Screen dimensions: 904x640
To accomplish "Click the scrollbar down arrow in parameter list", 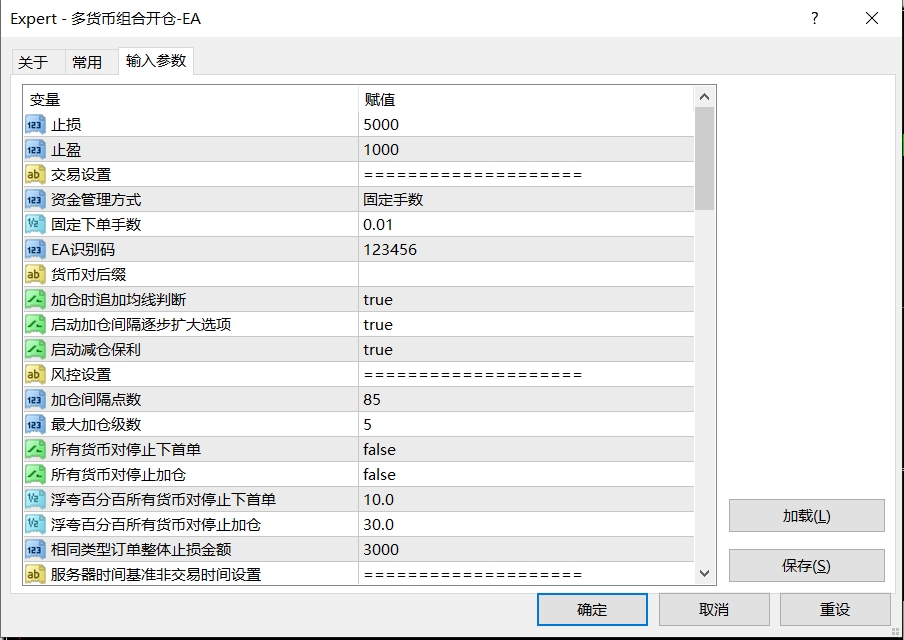I will 705,572.
